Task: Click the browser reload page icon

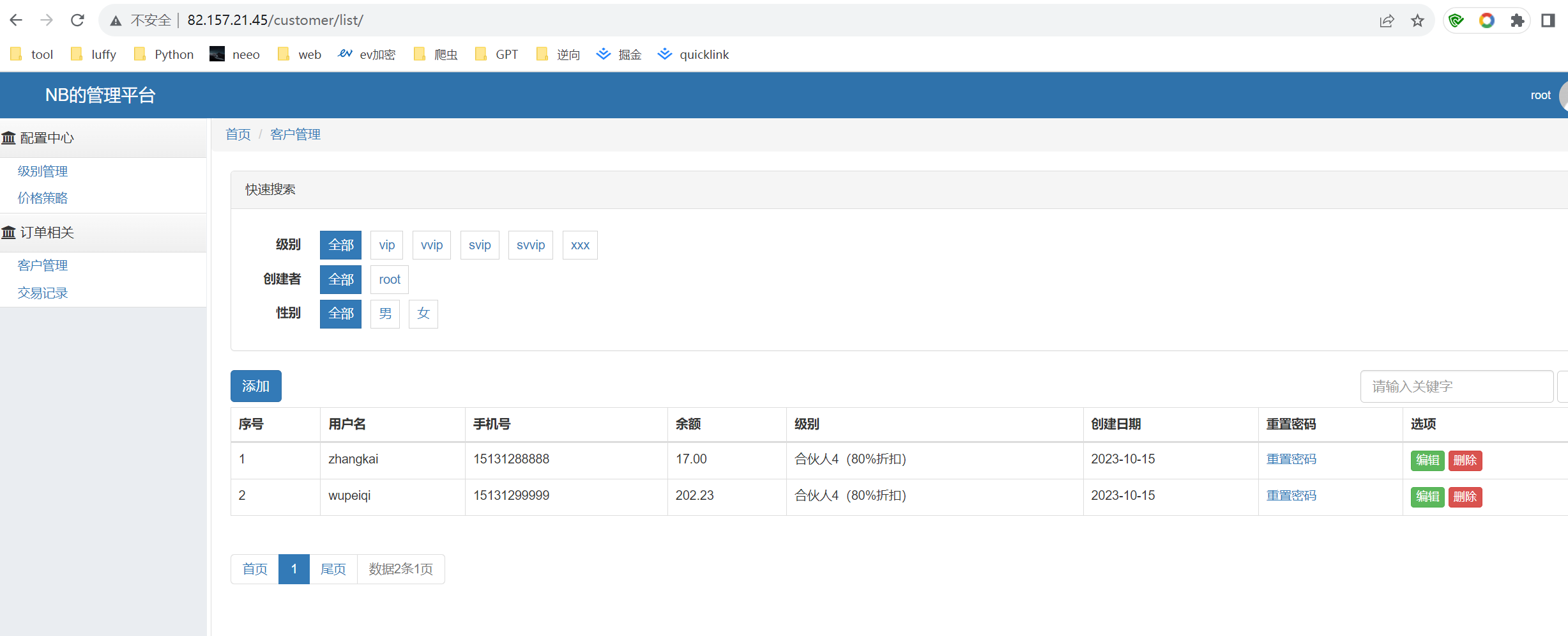Action: pyautogui.click(x=77, y=20)
